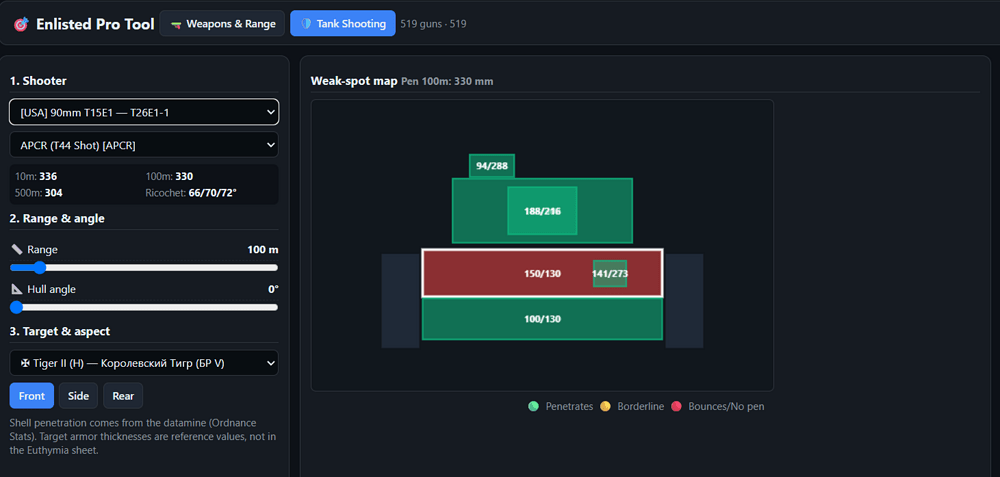Click the Hull angle slider handle

point(16,307)
